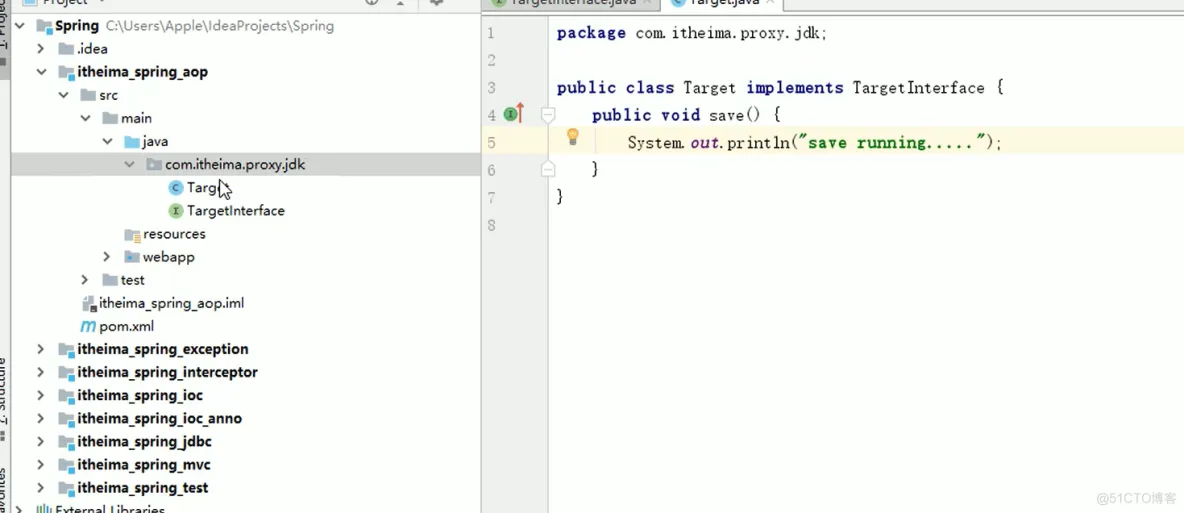Expand the itheima_spring_ioc_anno module

41,419
